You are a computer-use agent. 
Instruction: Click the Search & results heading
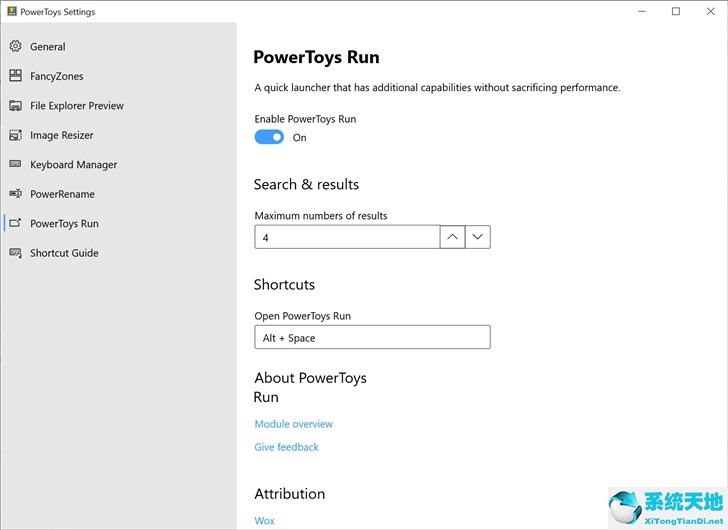pos(306,184)
